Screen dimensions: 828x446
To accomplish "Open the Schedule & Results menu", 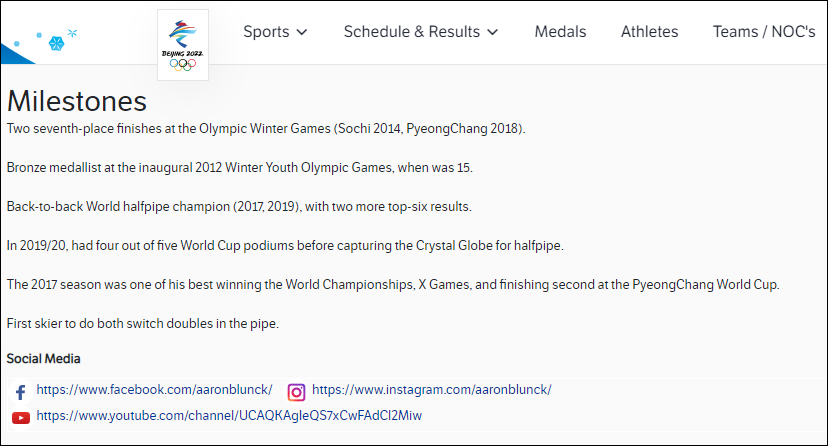I will (411, 32).
